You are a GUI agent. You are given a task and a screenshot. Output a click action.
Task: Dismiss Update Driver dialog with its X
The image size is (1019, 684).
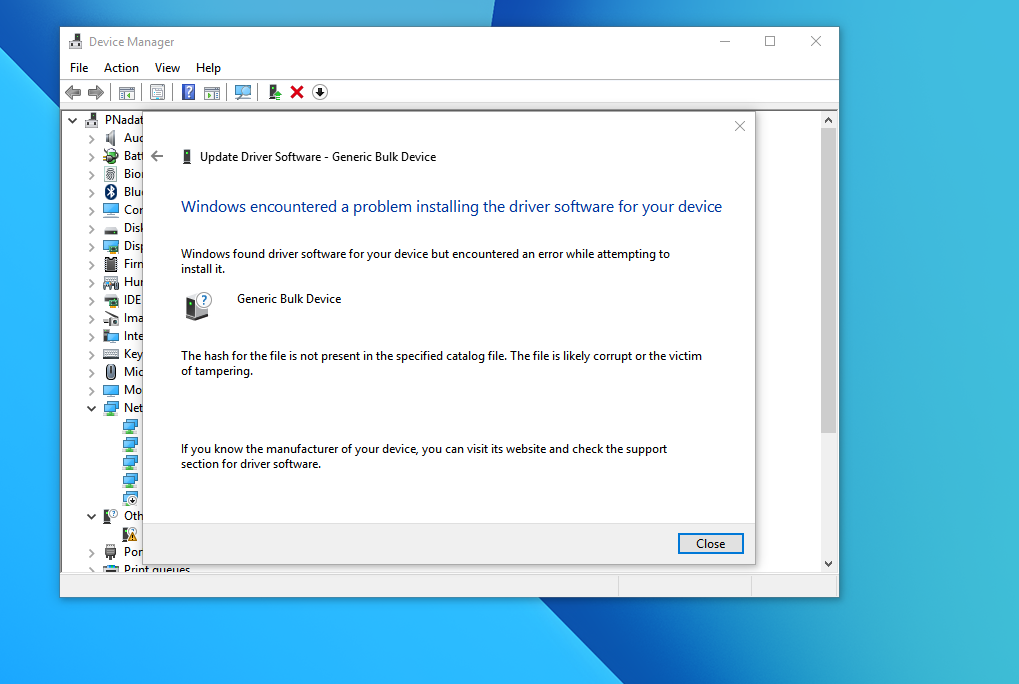(x=740, y=126)
